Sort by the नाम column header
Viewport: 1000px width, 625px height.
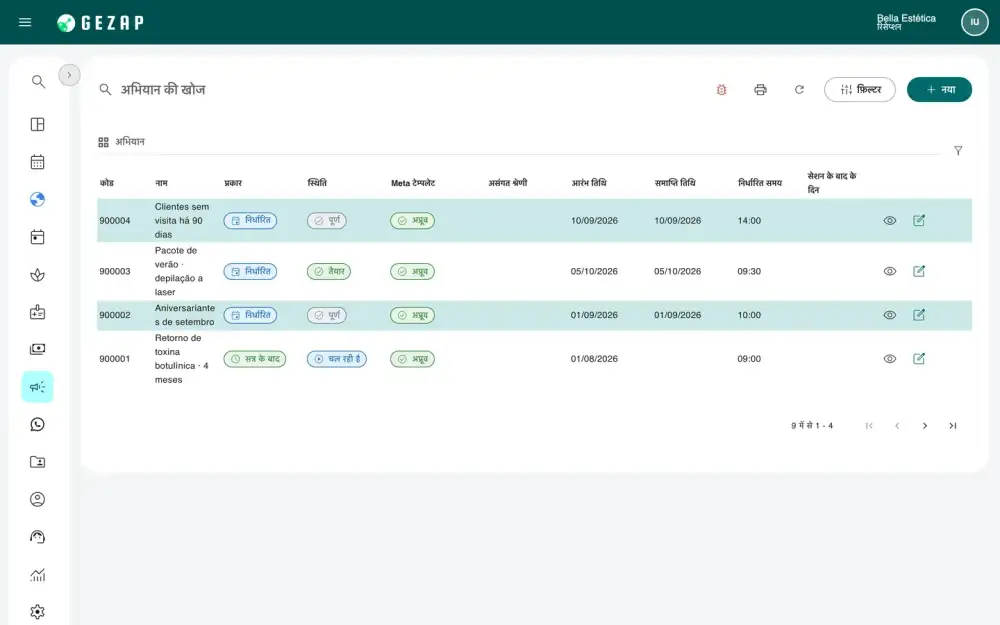point(161,183)
